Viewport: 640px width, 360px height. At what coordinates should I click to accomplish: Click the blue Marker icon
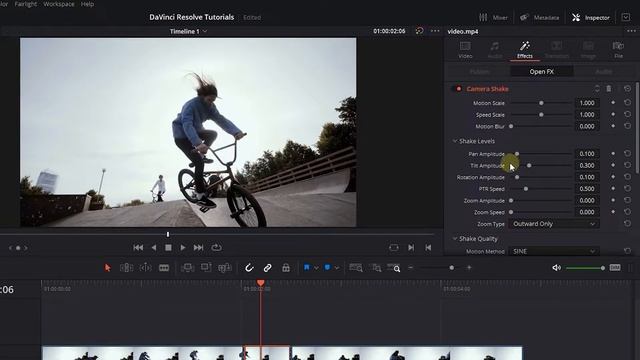point(327,267)
